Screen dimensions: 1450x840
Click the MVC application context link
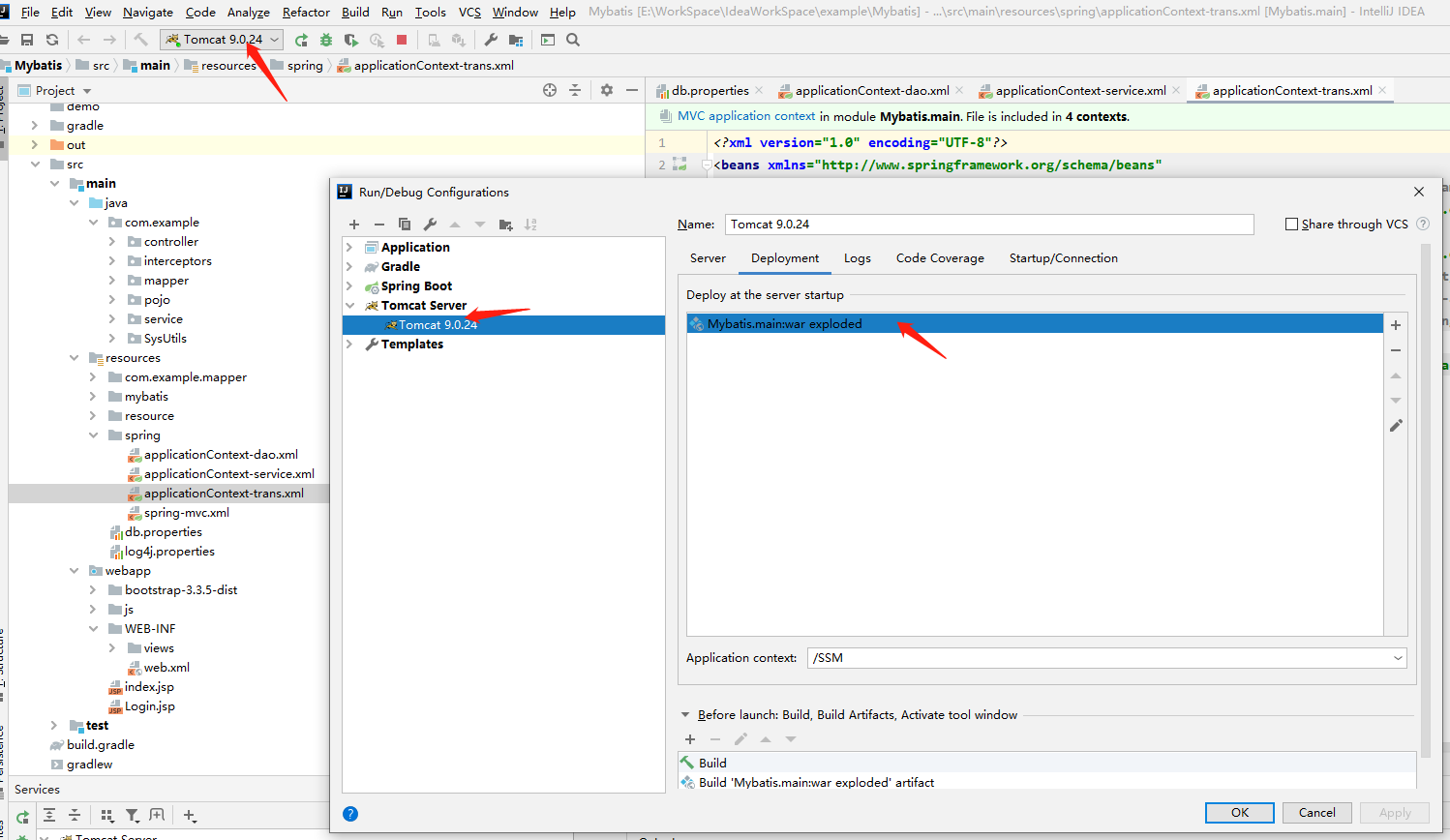coord(746,116)
